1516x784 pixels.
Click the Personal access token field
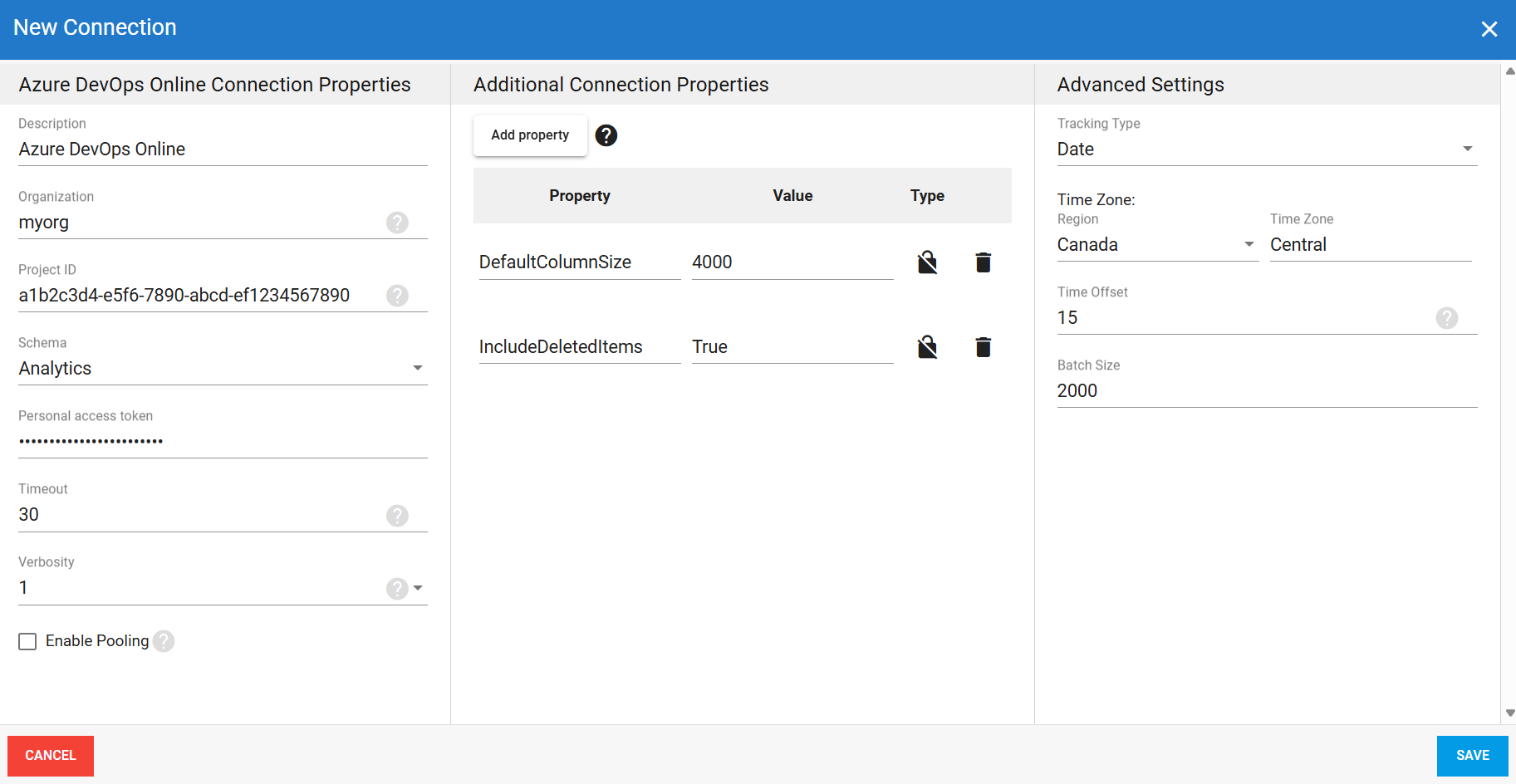[x=223, y=442]
